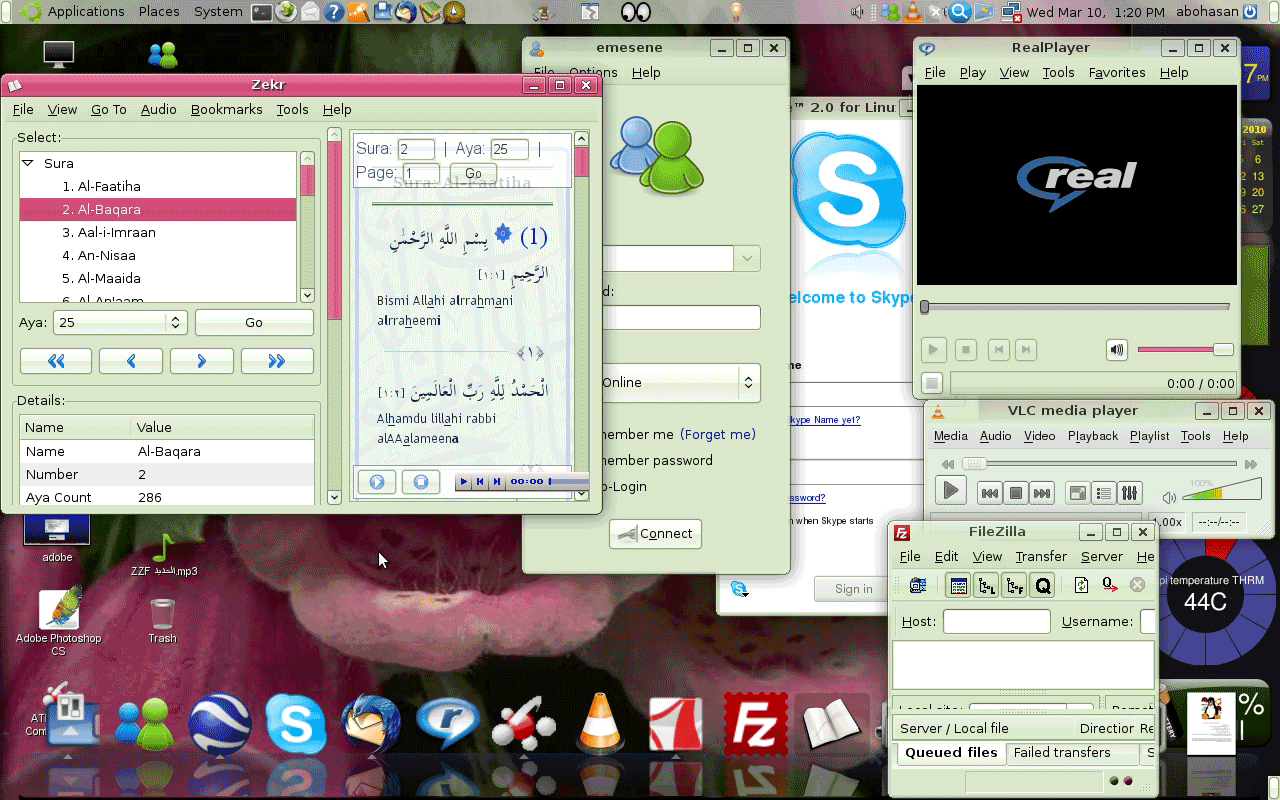Go to next aya in Zekr
The width and height of the screenshot is (1280, 800).
coord(202,361)
